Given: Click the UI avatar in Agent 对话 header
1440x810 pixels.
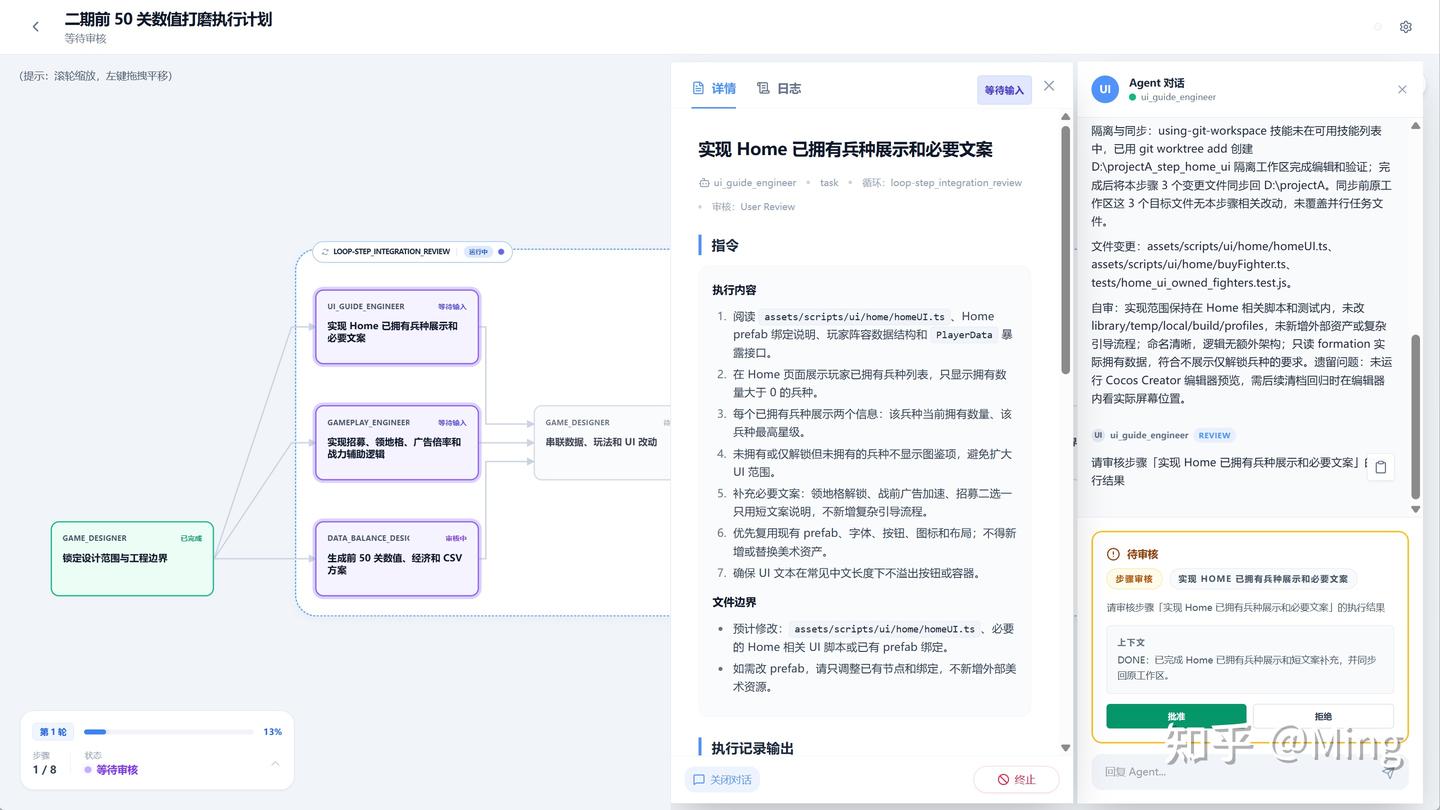Looking at the screenshot, I should pos(1105,89).
